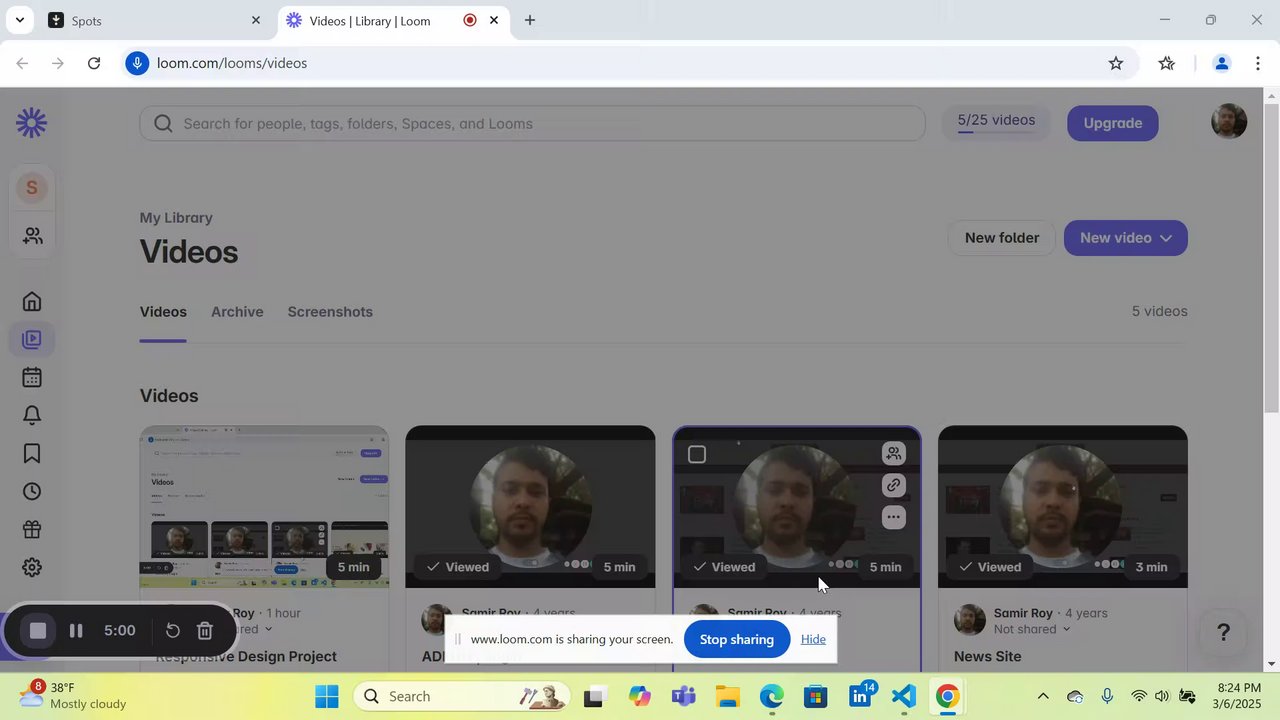Open Visual Studio Code from taskbar
Image resolution: width=1280 pixels, height=720 pixels.
click(903, 697)
